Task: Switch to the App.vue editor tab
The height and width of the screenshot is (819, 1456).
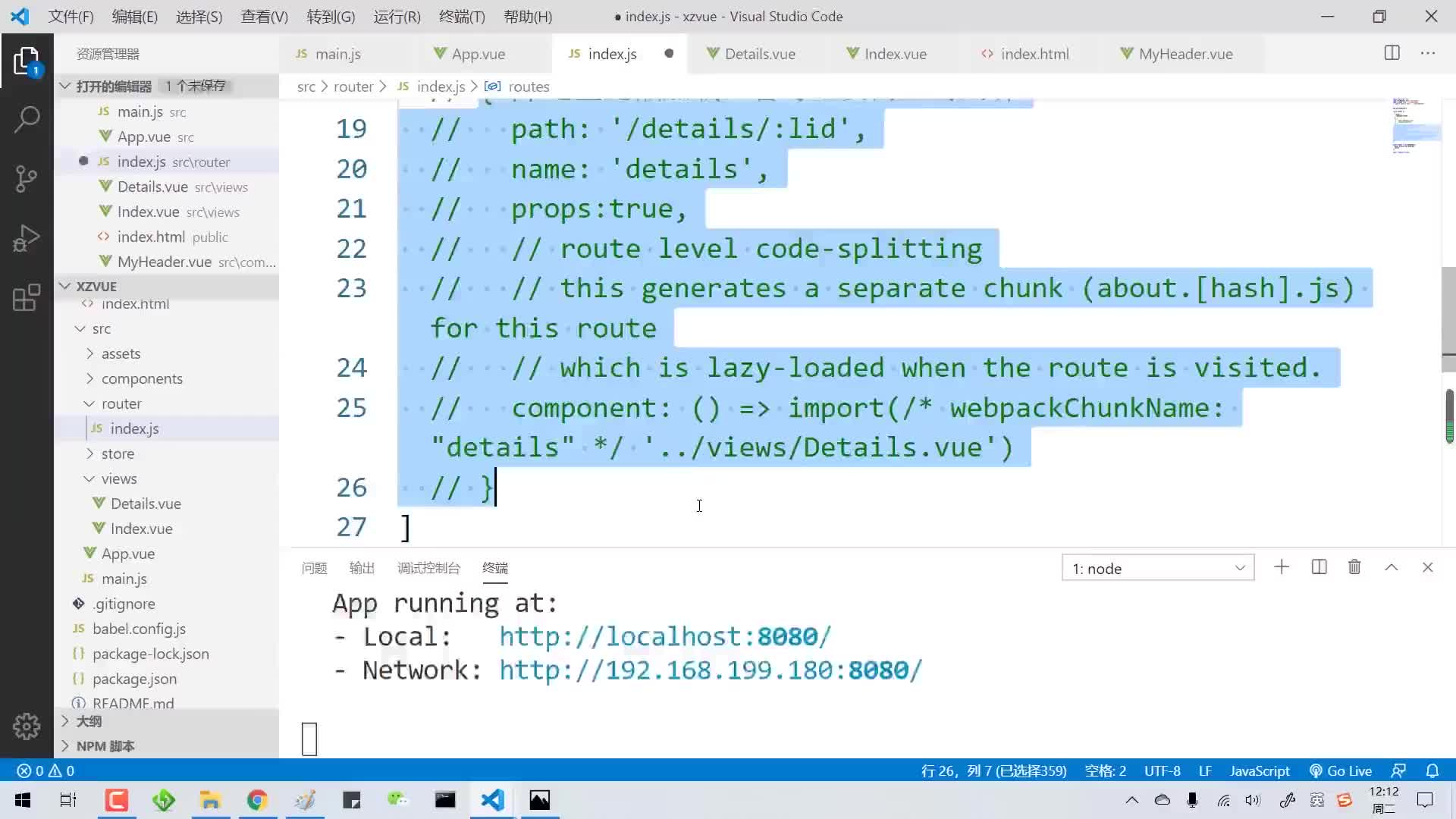Action: (x=478, y=54)
